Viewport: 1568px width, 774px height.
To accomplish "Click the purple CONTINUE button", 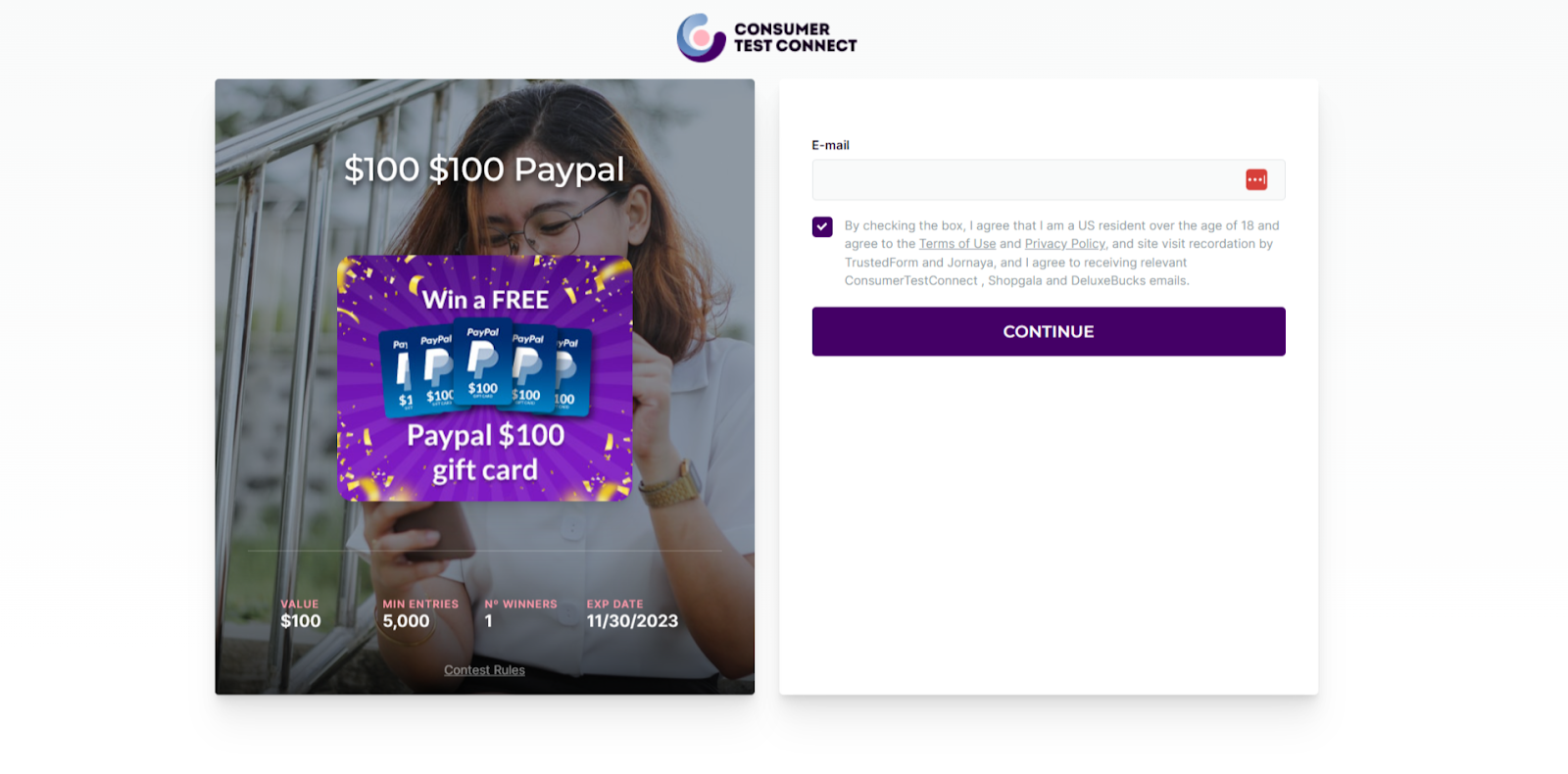I will tap(1048, 331).
